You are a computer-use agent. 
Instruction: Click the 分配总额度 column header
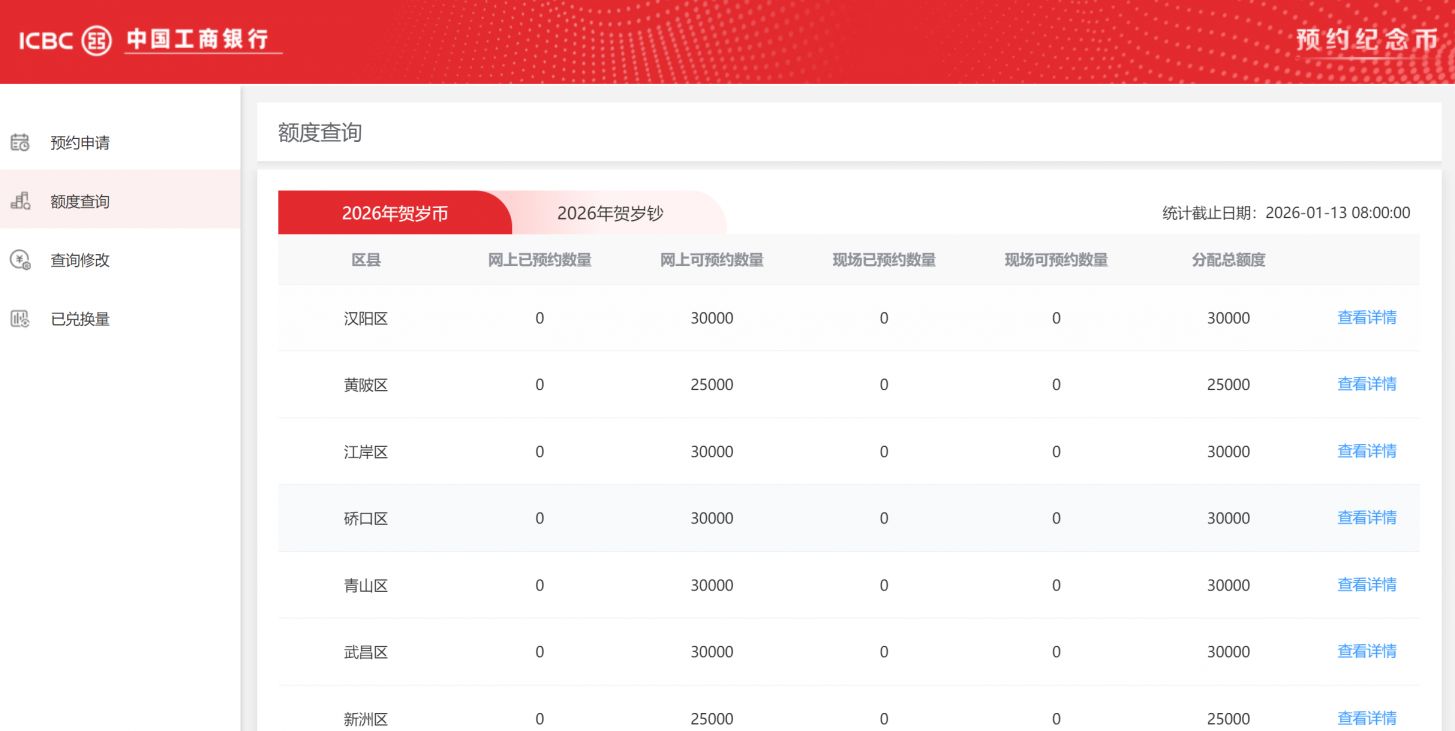click(1228, 260)
